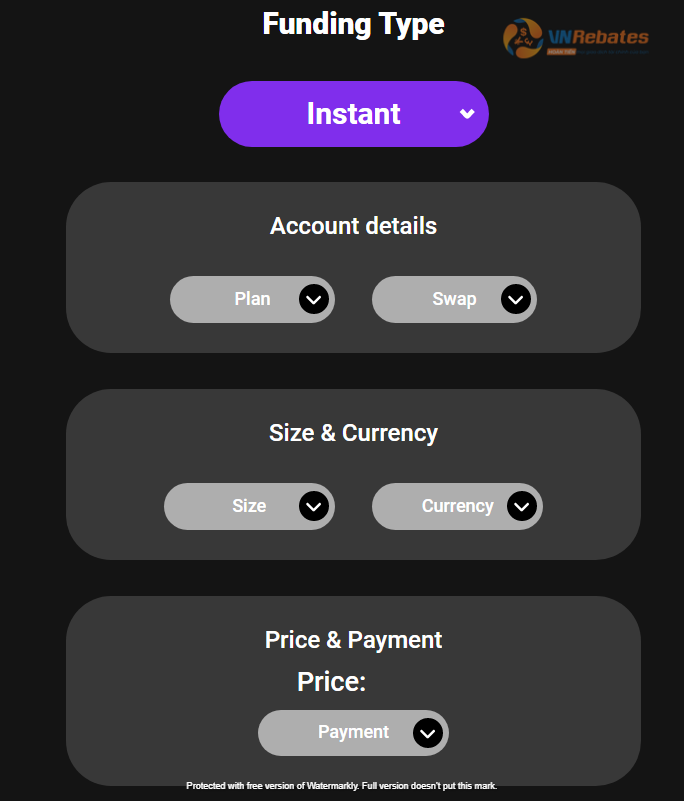The image size is (684, 801).
Task: Click the Account details heading
Action: (353, 226)
